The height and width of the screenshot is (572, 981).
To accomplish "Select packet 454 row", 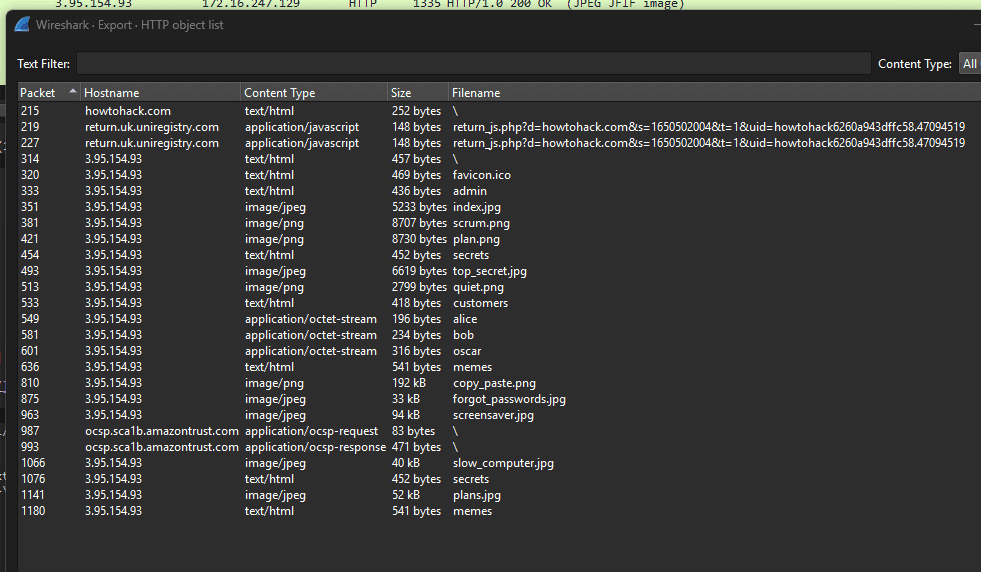I will pos(499,255).
